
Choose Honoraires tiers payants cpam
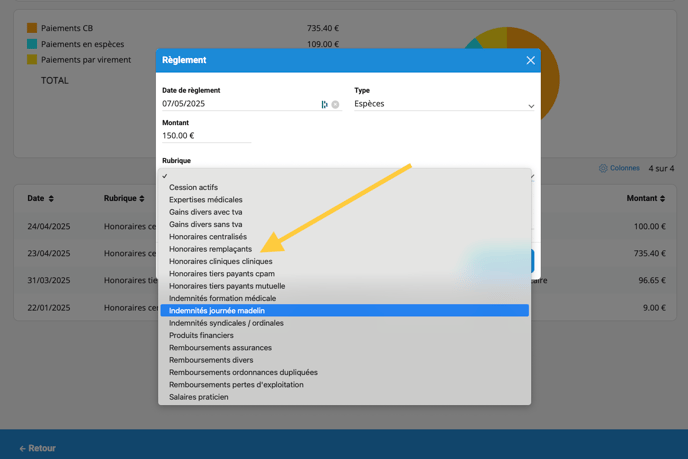click(221, 274)
